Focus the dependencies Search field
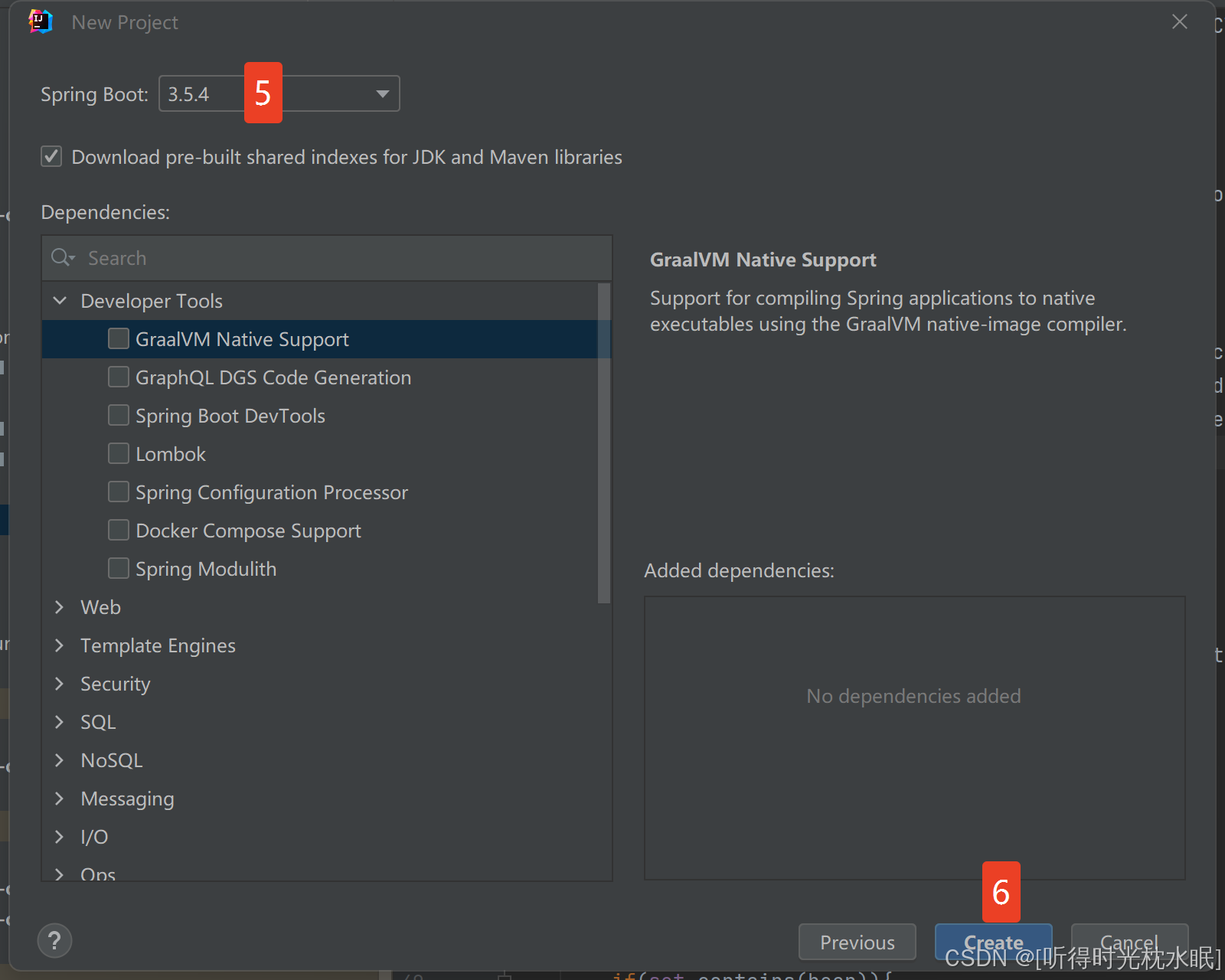 point(327,258)
